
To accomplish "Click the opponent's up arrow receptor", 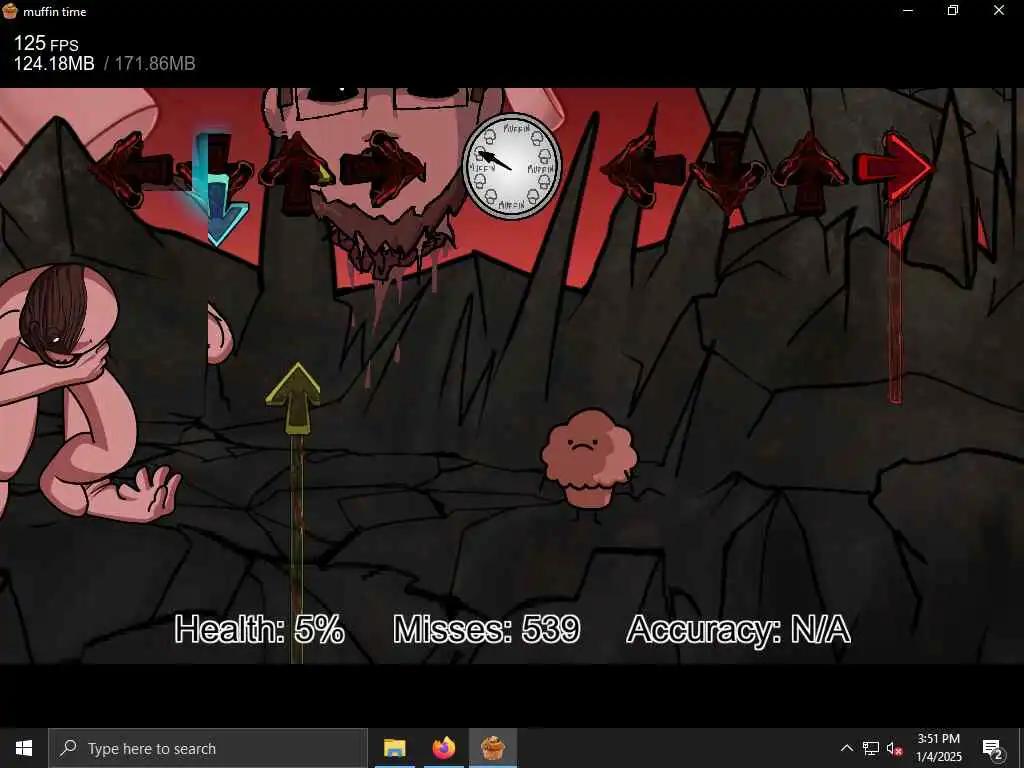I will [x=297, y=173].
